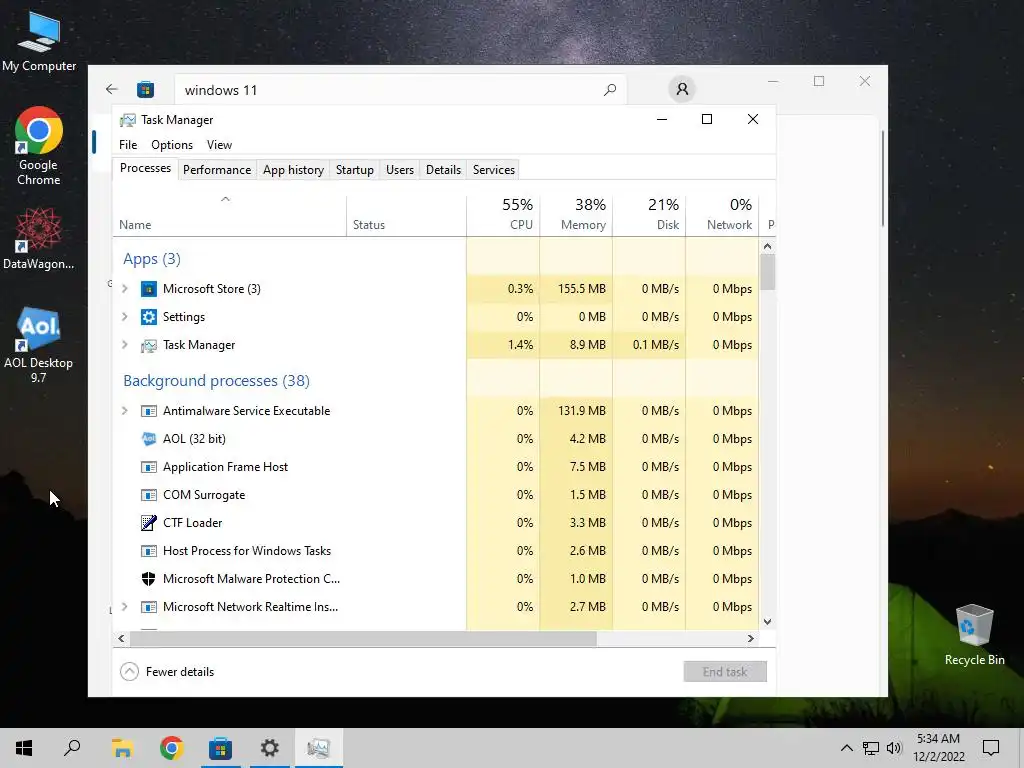Click the Microsoft Store back arrow
Screen dimensions: 1024x768
coord(112,89)
